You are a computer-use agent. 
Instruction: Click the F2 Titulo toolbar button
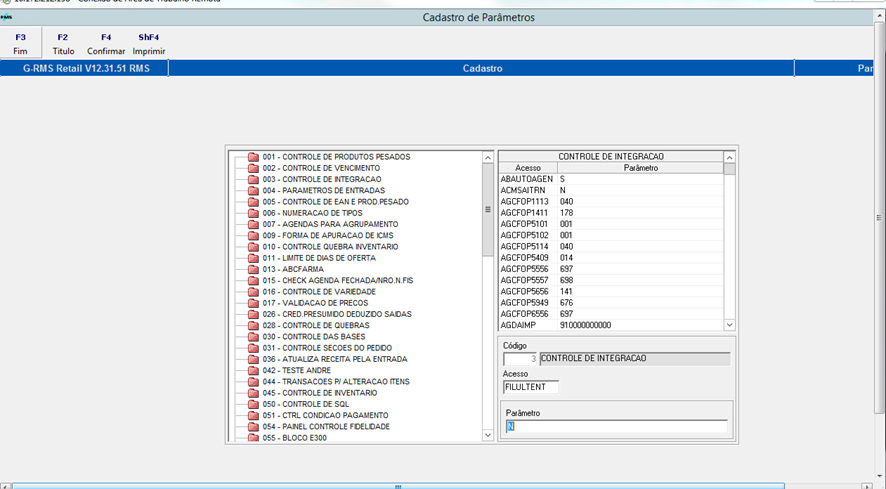pos(63,44)
